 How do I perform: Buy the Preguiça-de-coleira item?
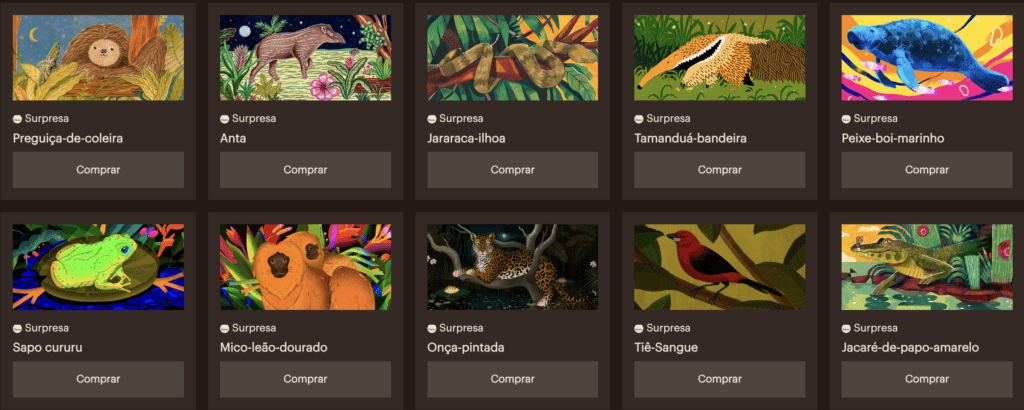(98, 170)
